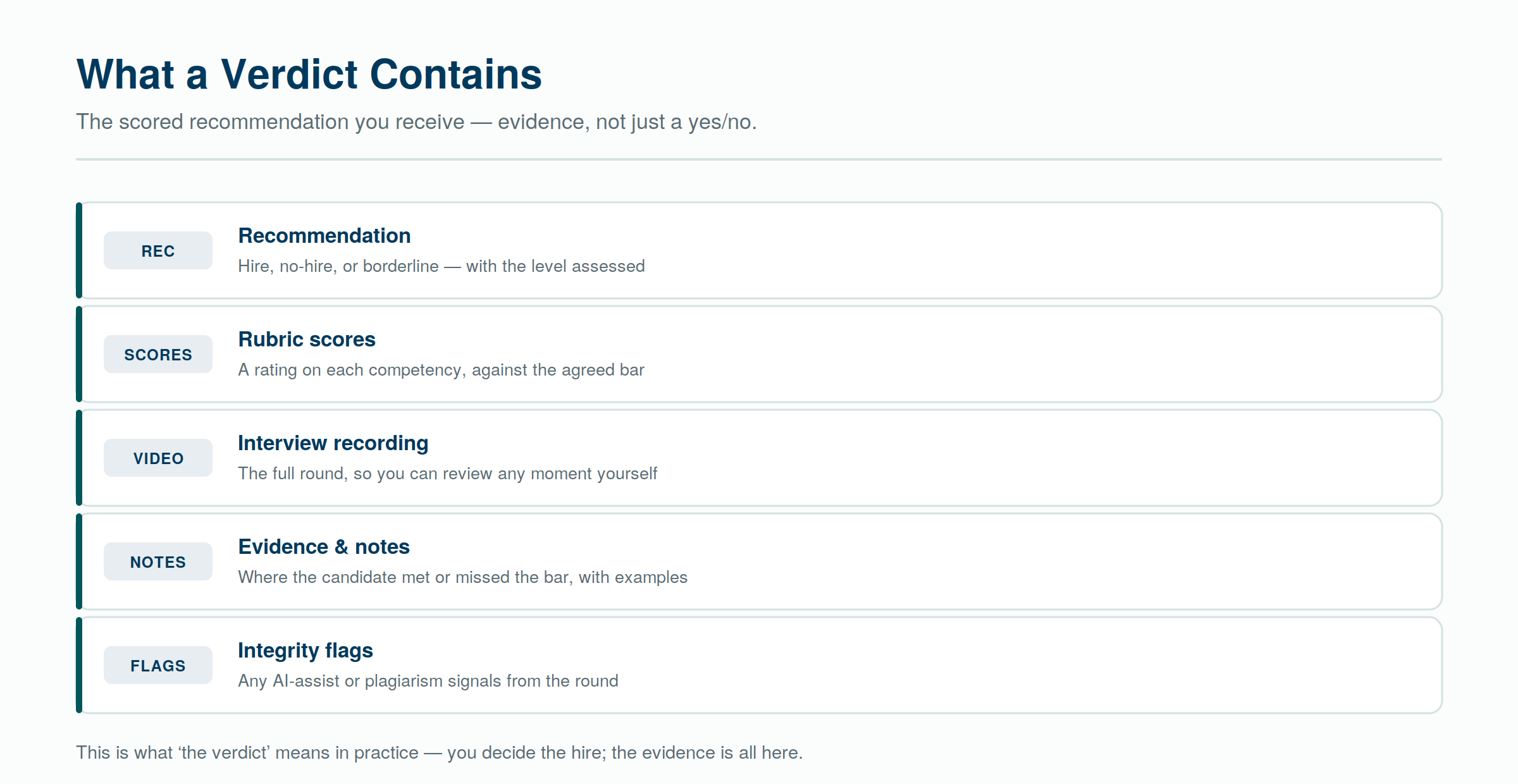Viewport: 1518px width, 784px height.
Task: Click the green accent bar on Recommendation card
Action: (x=79, y=250)
